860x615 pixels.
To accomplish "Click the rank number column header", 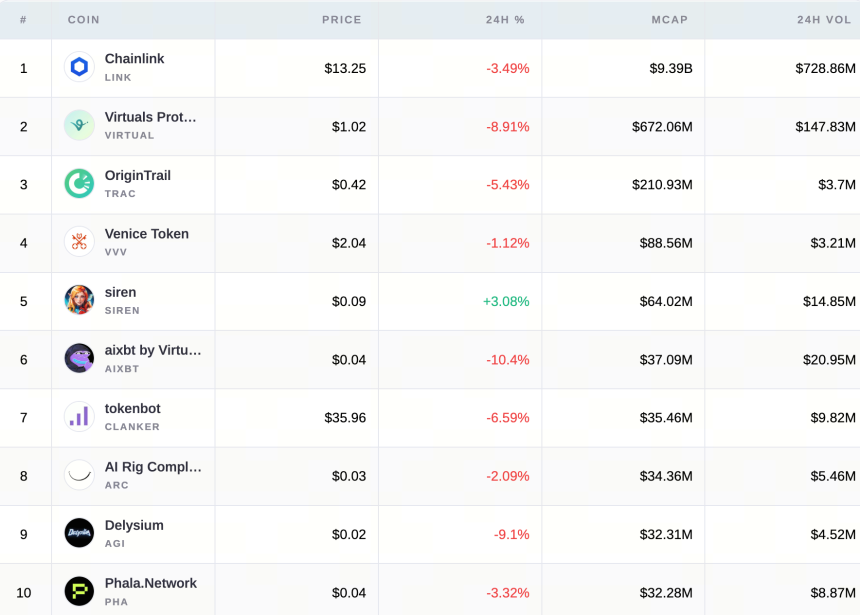I will pos(23,20).
